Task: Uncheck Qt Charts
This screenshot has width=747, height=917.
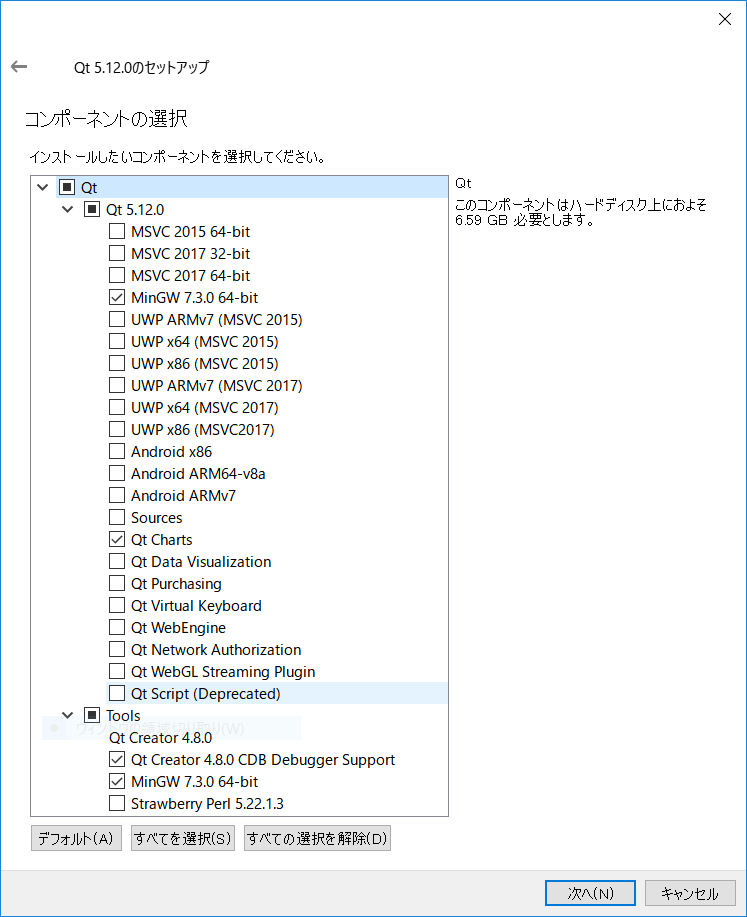Action: pyautogui.click(x=117, y=540)
